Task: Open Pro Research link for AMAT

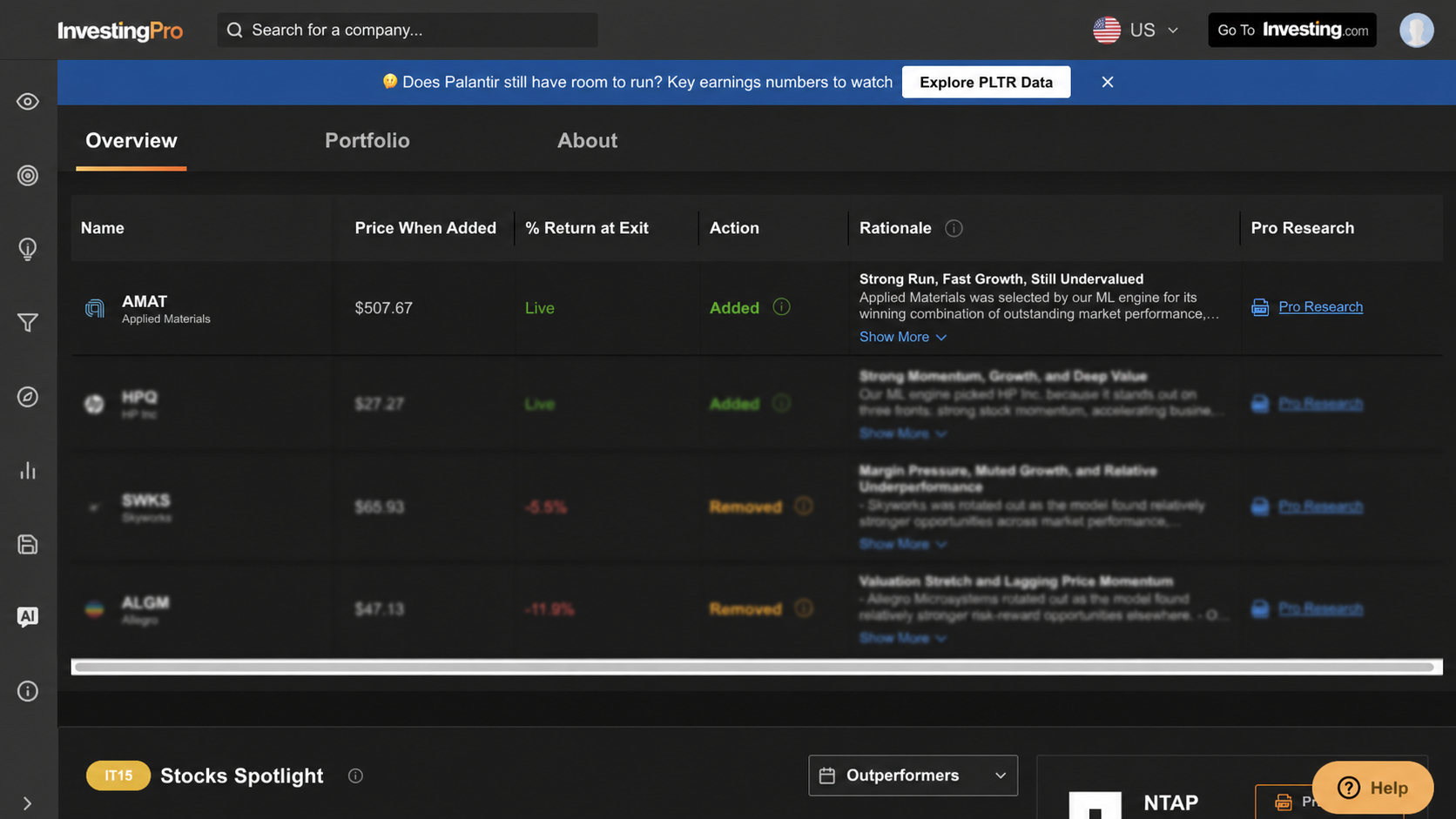Action: point(1320,306)
